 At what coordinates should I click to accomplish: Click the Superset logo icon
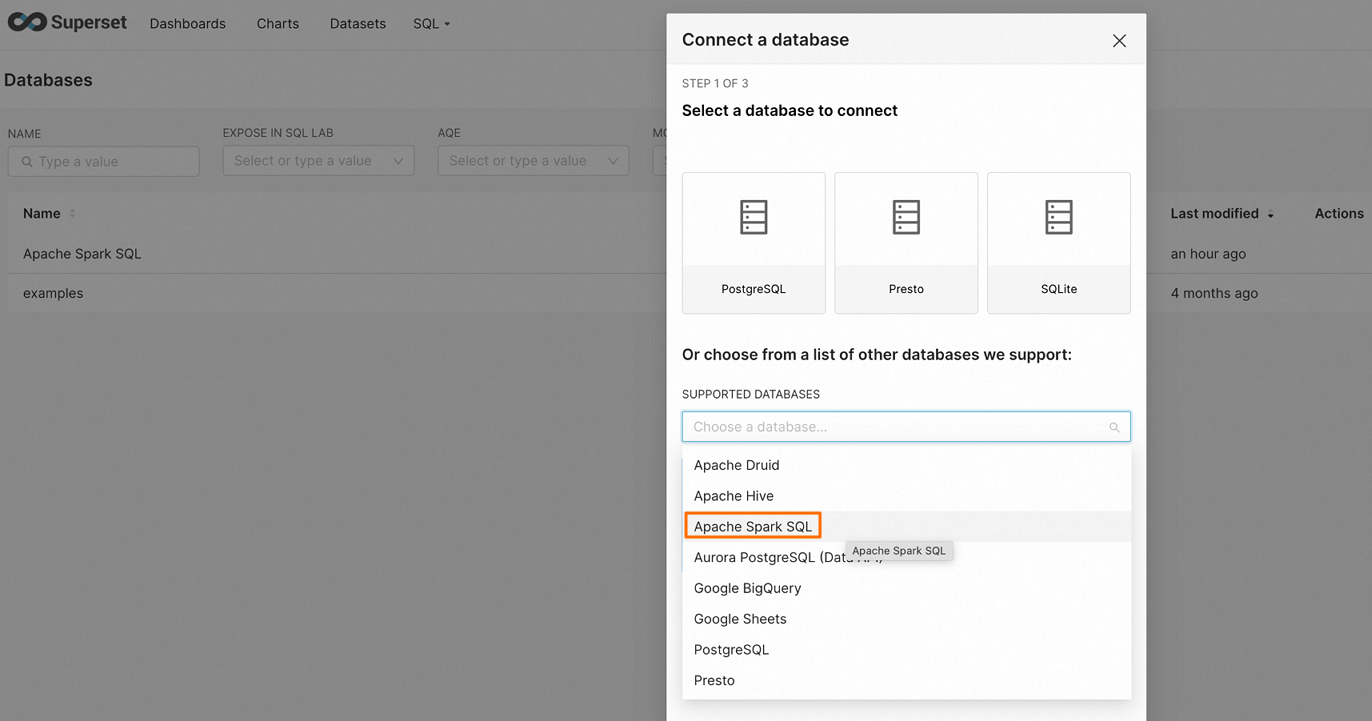(27, 22)
